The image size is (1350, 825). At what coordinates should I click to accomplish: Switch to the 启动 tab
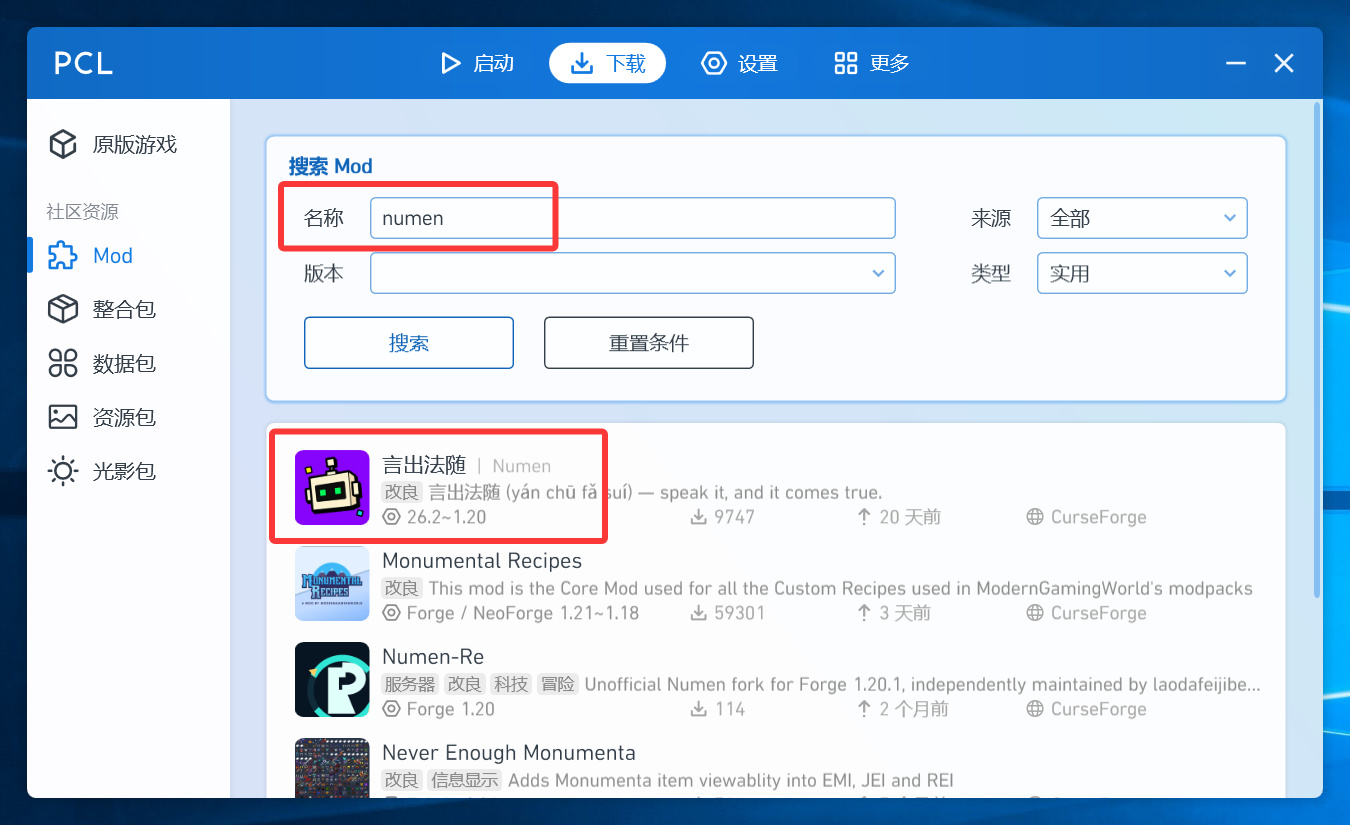click(477, 64)
